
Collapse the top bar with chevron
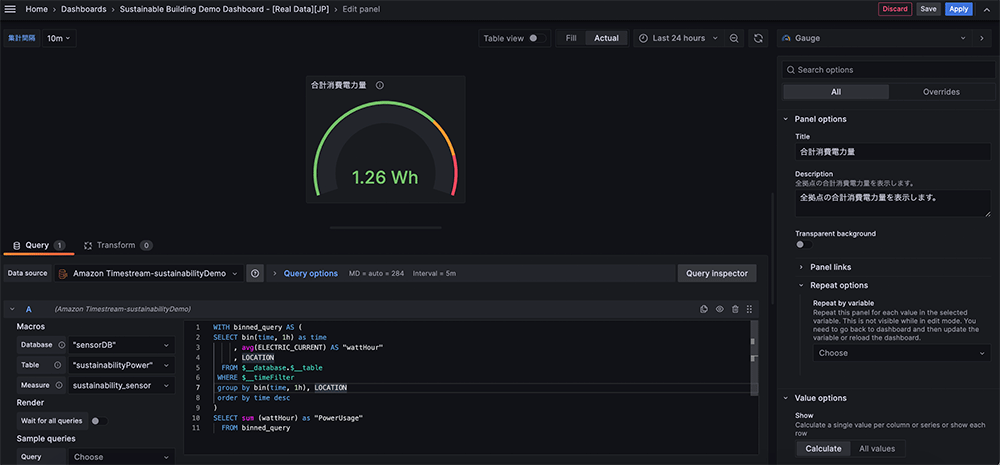(x=987, y=9)
